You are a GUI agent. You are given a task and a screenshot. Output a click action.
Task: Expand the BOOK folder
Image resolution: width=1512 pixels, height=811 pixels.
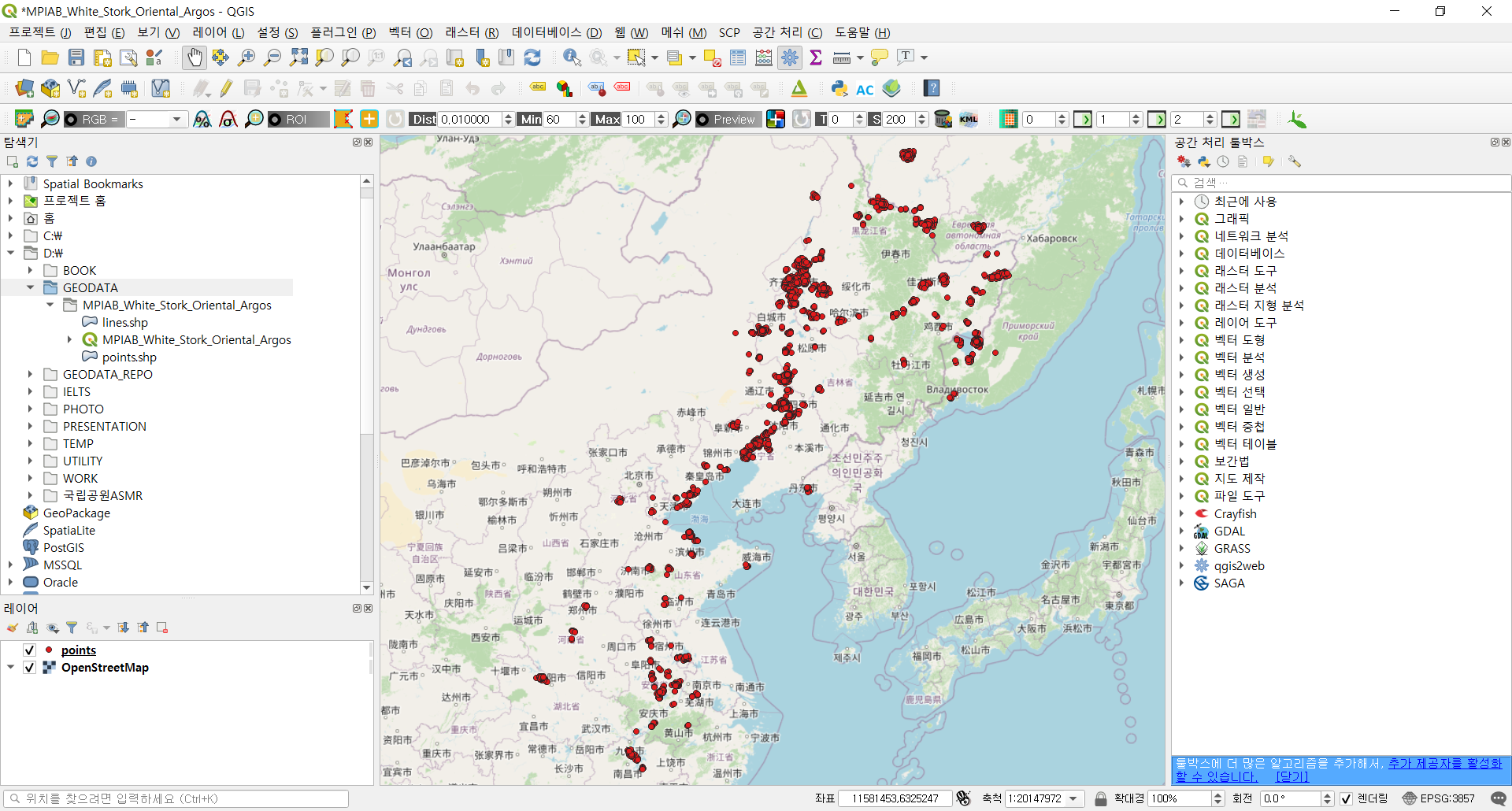pos(30,270)
